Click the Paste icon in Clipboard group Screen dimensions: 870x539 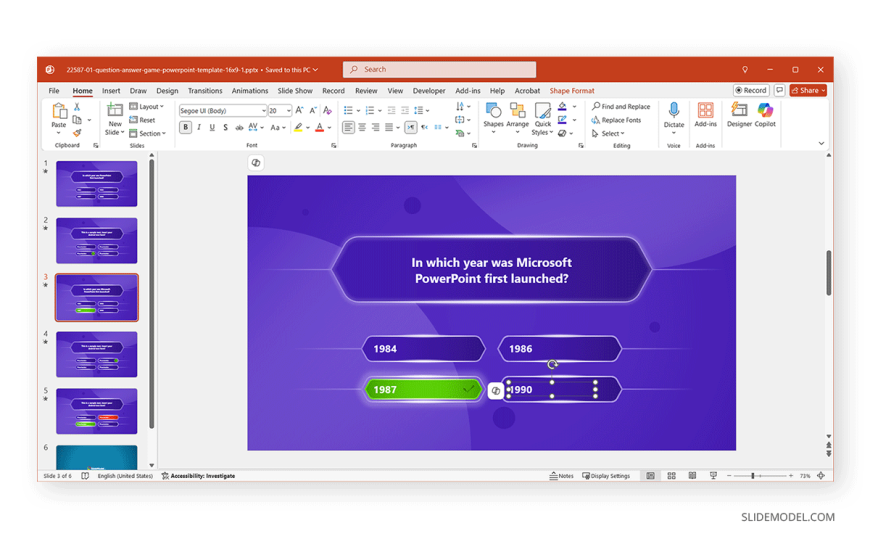tap(58, 111)
